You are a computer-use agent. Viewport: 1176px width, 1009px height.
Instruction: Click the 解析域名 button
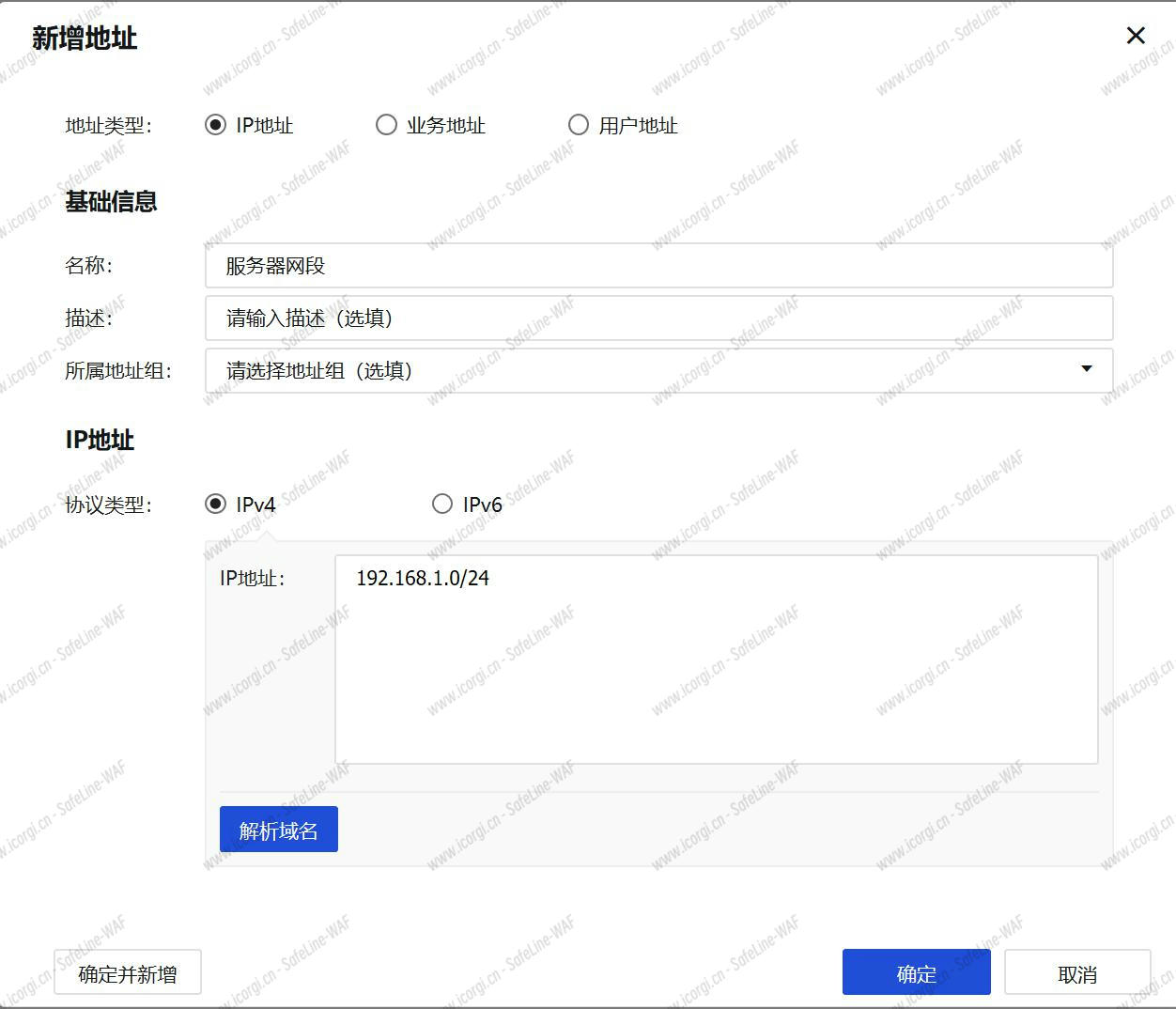(279, 830)
